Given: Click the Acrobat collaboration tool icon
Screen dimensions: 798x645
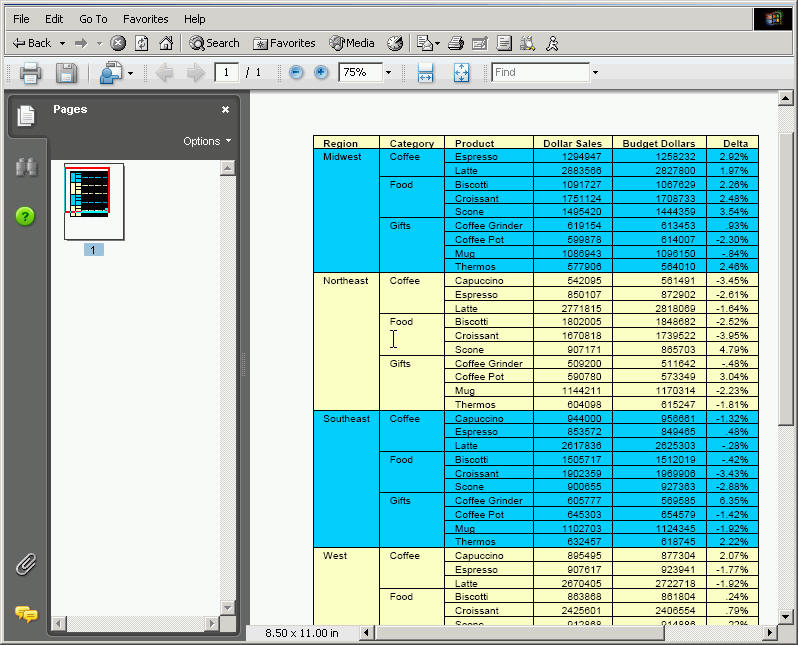Looking at the screenshot, I should pos(111,73).
